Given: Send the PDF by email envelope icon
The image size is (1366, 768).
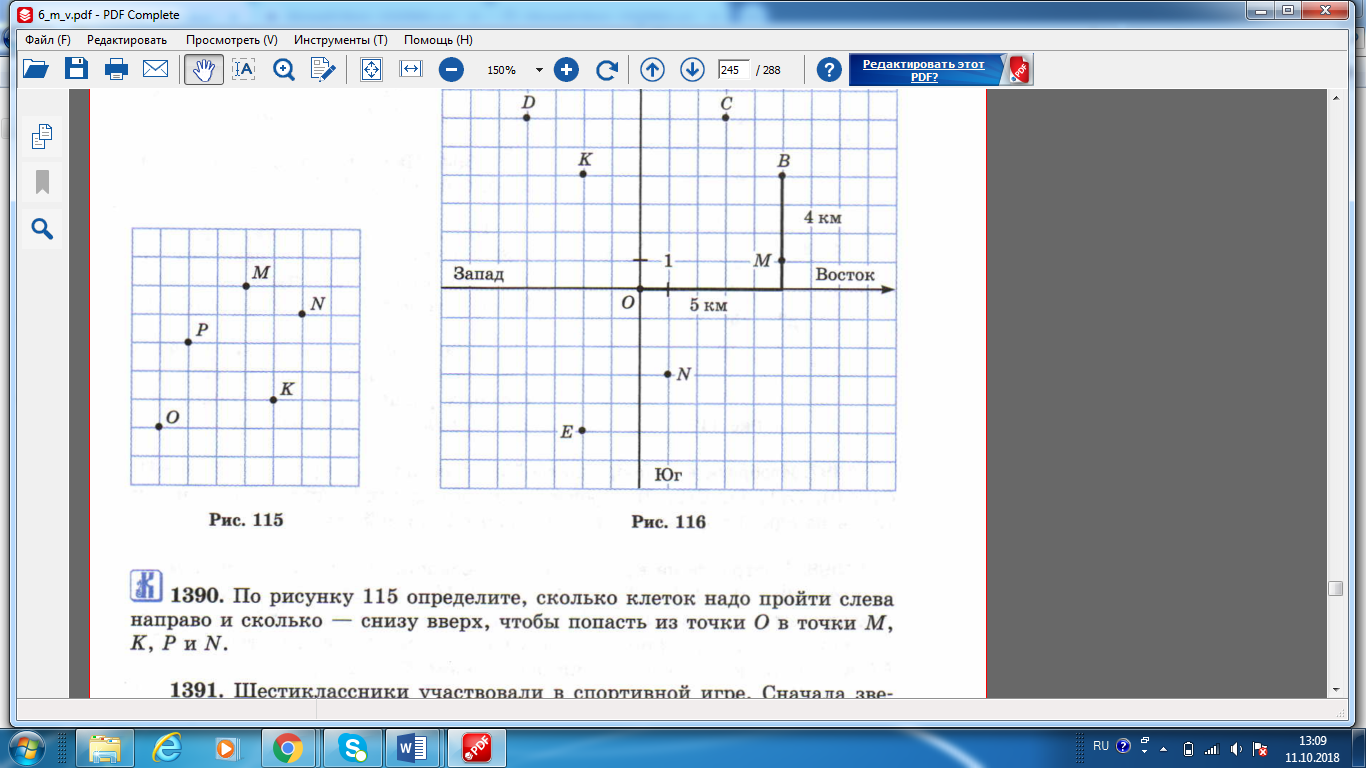Looking at the screenshot, I should [x=155, y=69].
